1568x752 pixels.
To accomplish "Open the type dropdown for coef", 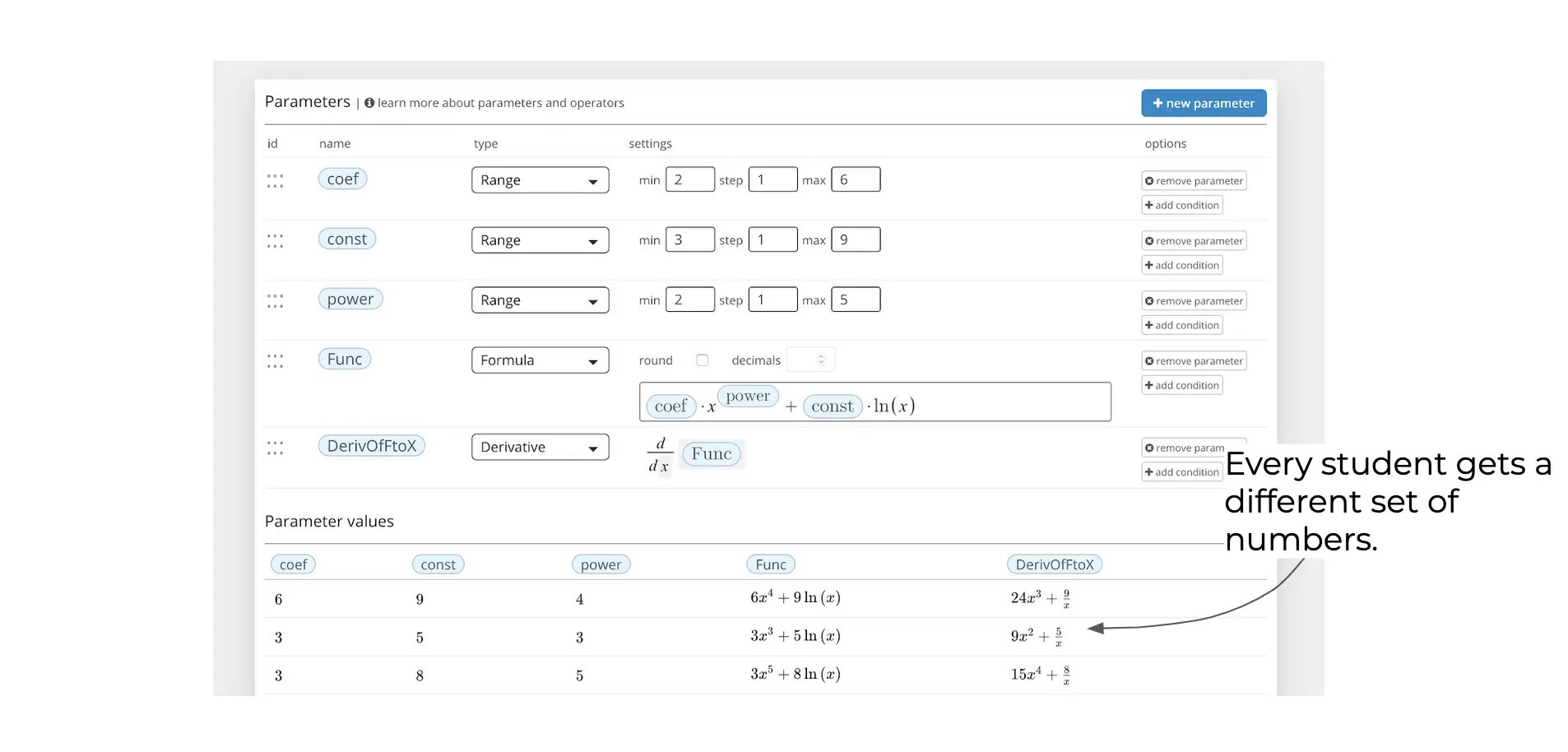I will [x=540, y=180].
